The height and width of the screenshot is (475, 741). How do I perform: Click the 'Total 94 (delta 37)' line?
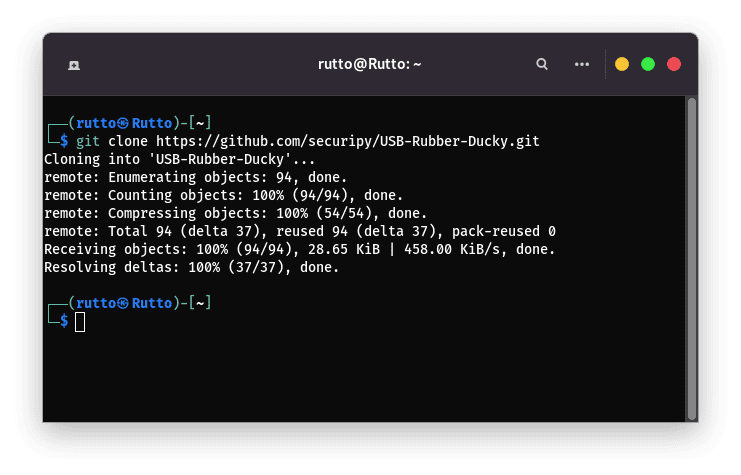coord(300,231)
